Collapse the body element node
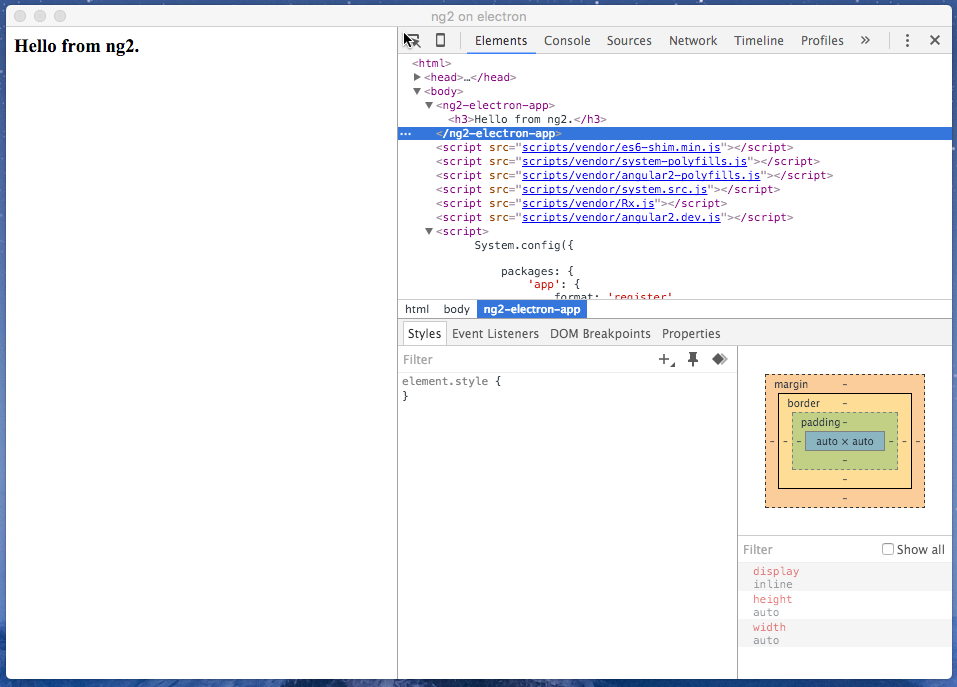 [x=417, y=91]
